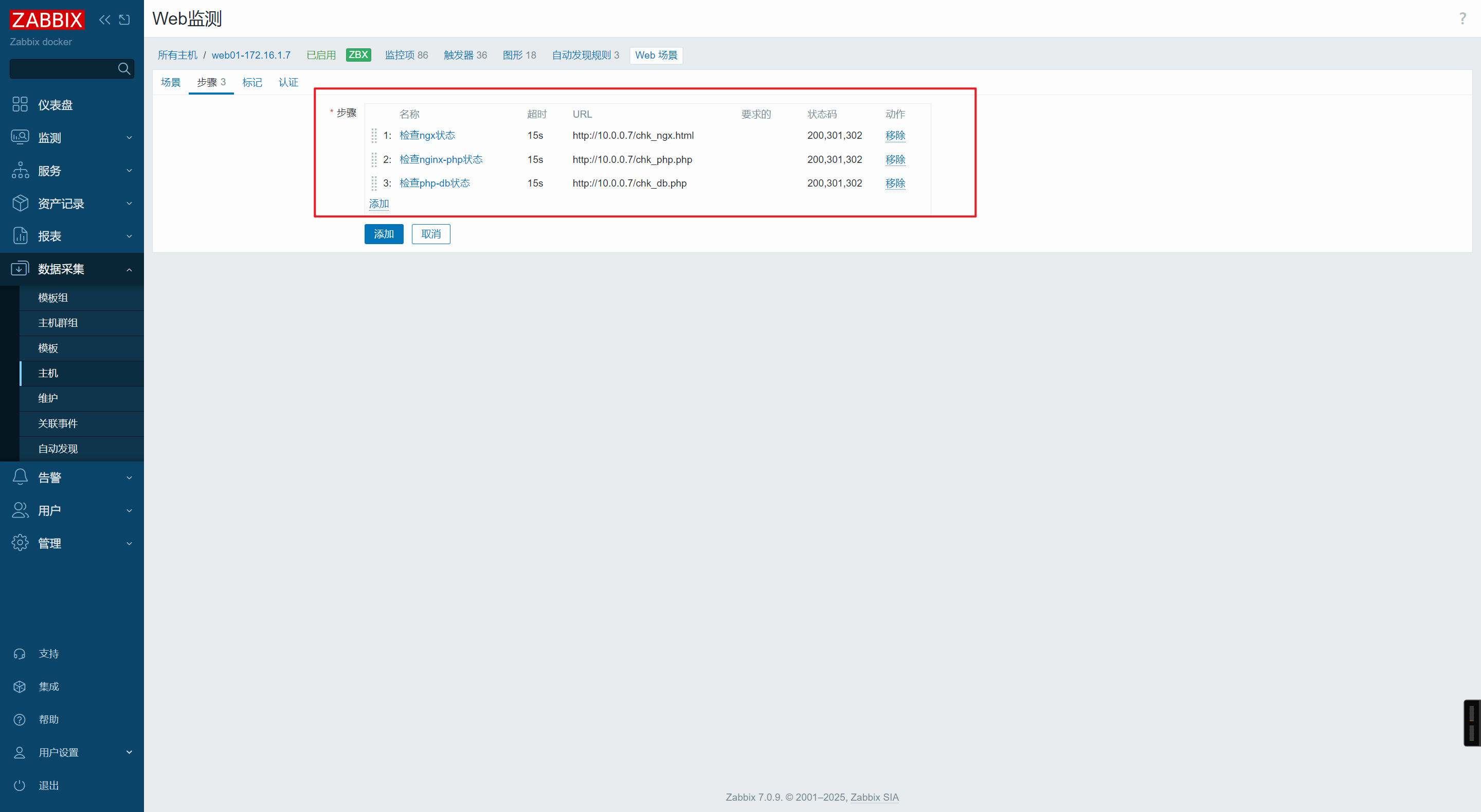Collapse the 数据采集 menu chevron
Image resolution: width=1481 pixels, height=812 pixels.
[x=130, y=269]
